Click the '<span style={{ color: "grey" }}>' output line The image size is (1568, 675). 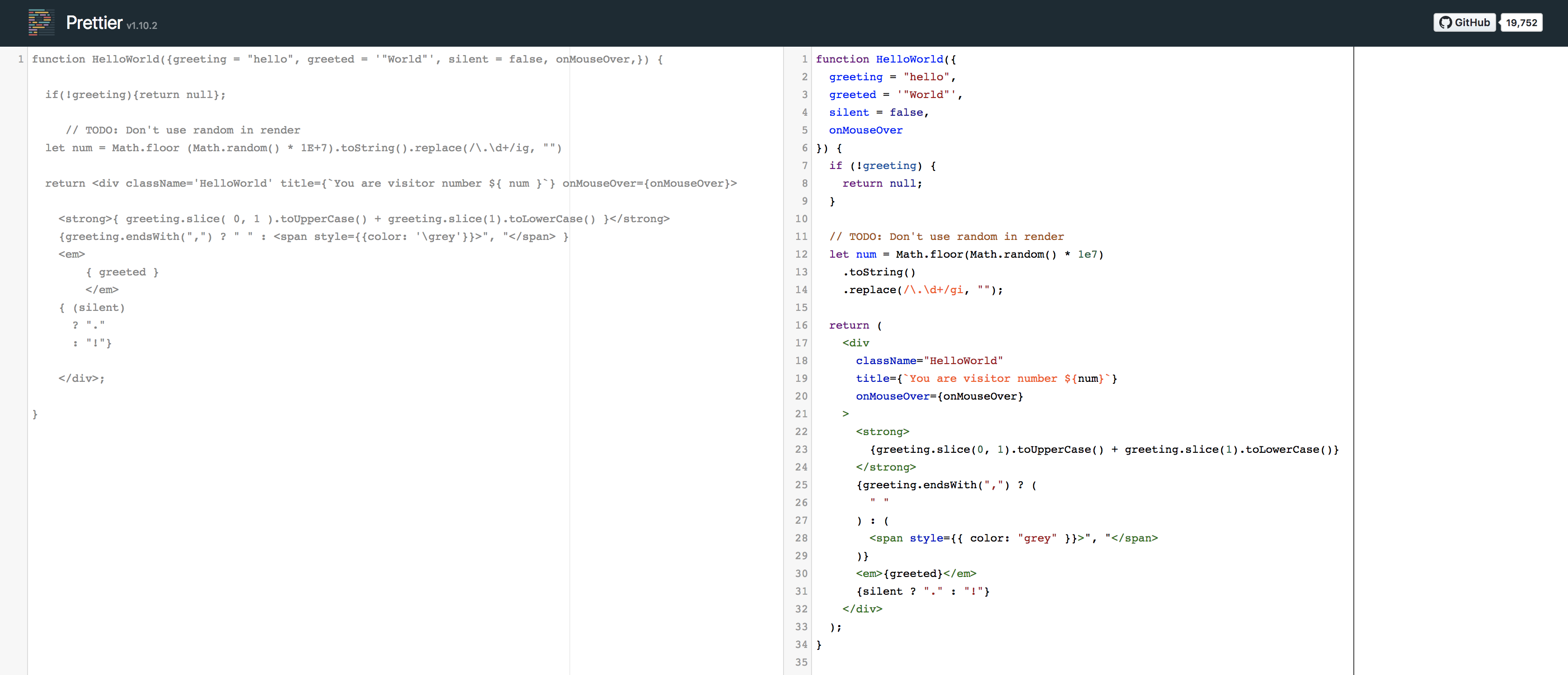pos(1014,538)
